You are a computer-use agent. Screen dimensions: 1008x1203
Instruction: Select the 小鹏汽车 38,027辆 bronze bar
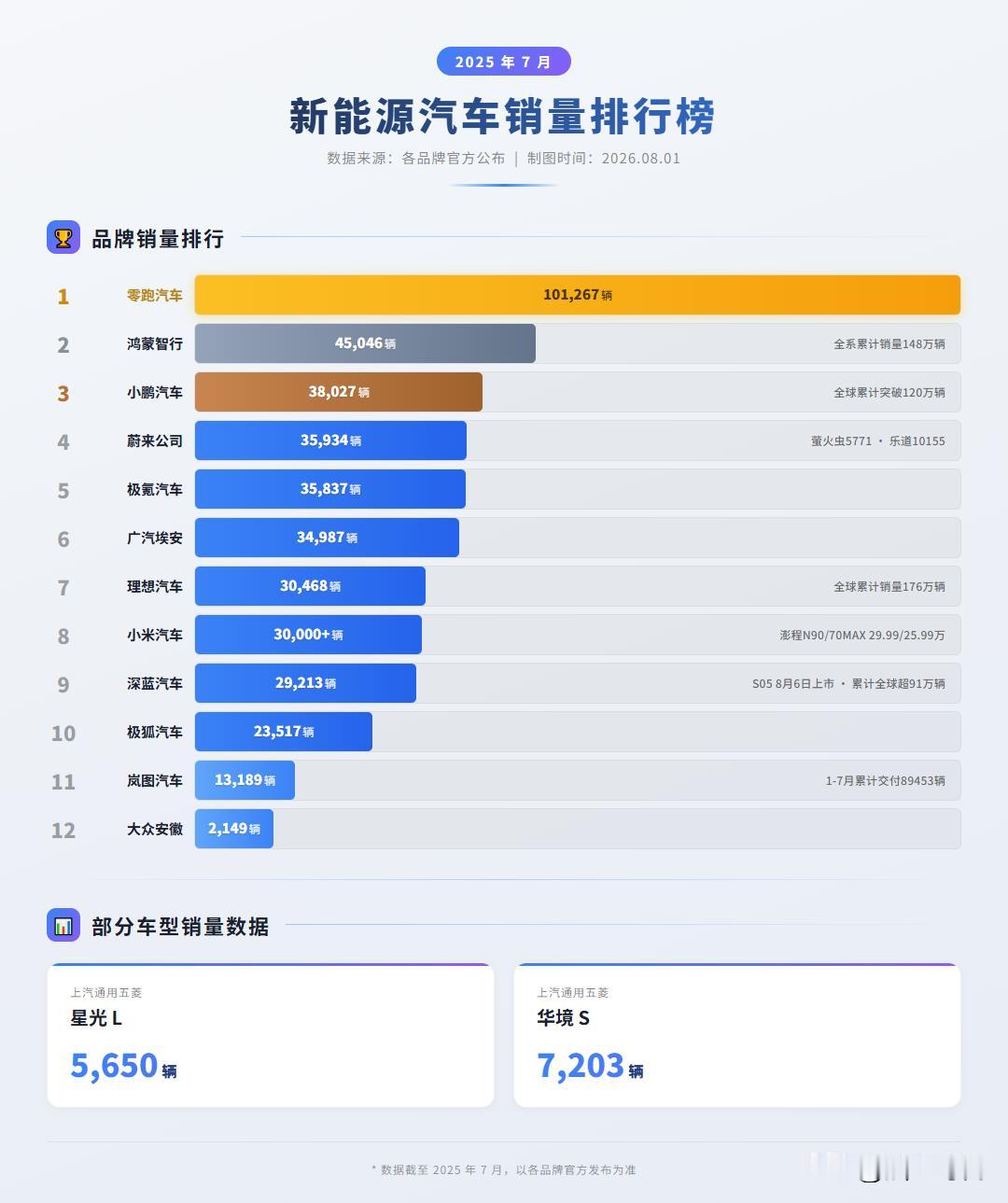click(x=339, y=392)
